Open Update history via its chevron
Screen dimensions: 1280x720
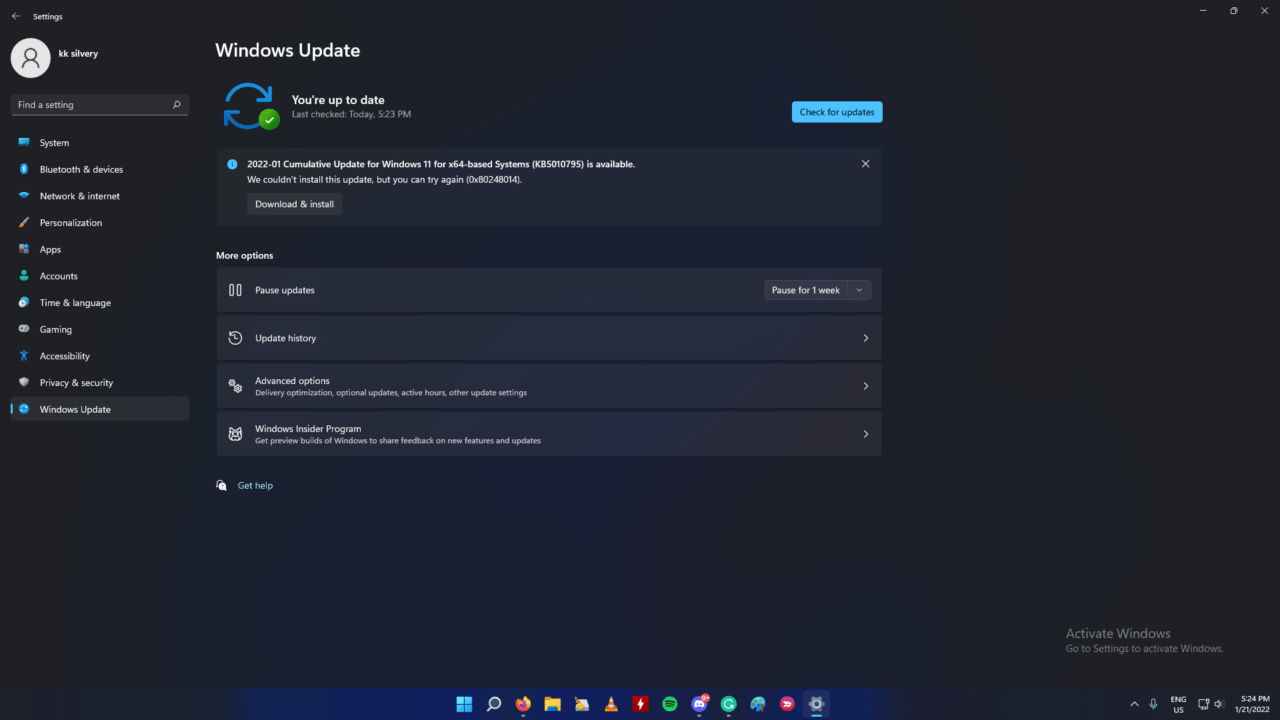tap(866, 338)
